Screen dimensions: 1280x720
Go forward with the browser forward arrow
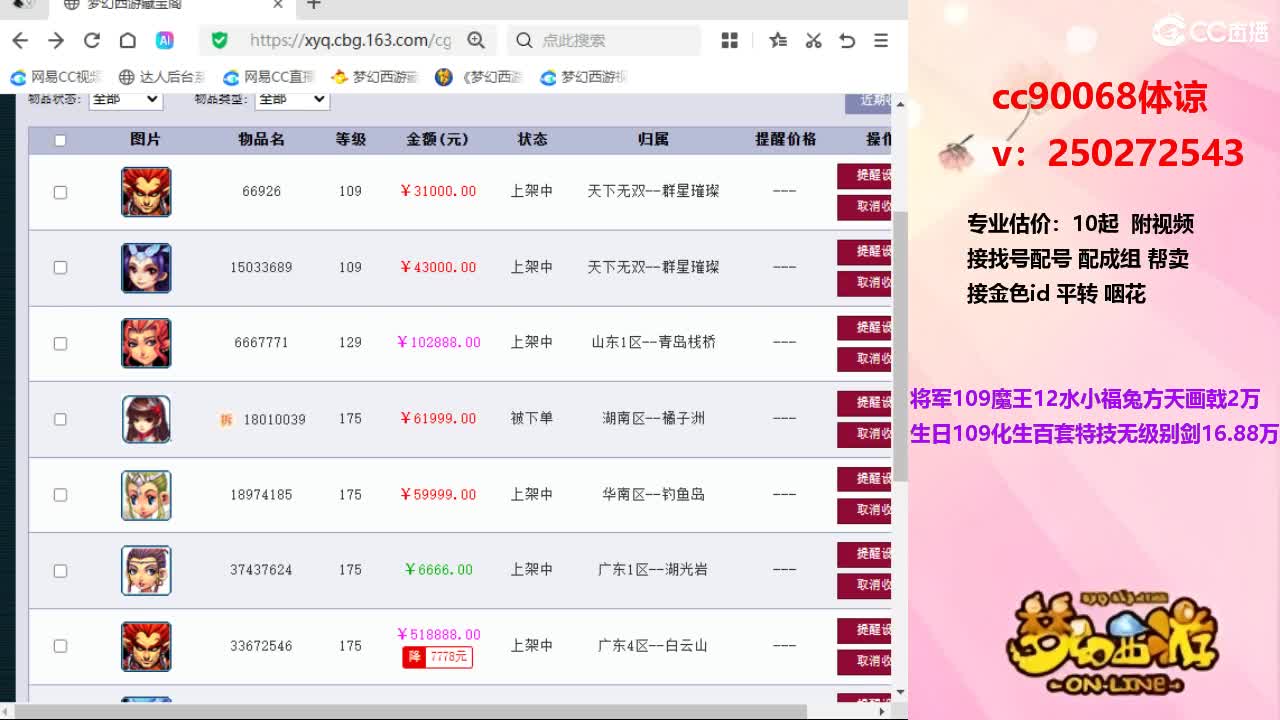56,40
